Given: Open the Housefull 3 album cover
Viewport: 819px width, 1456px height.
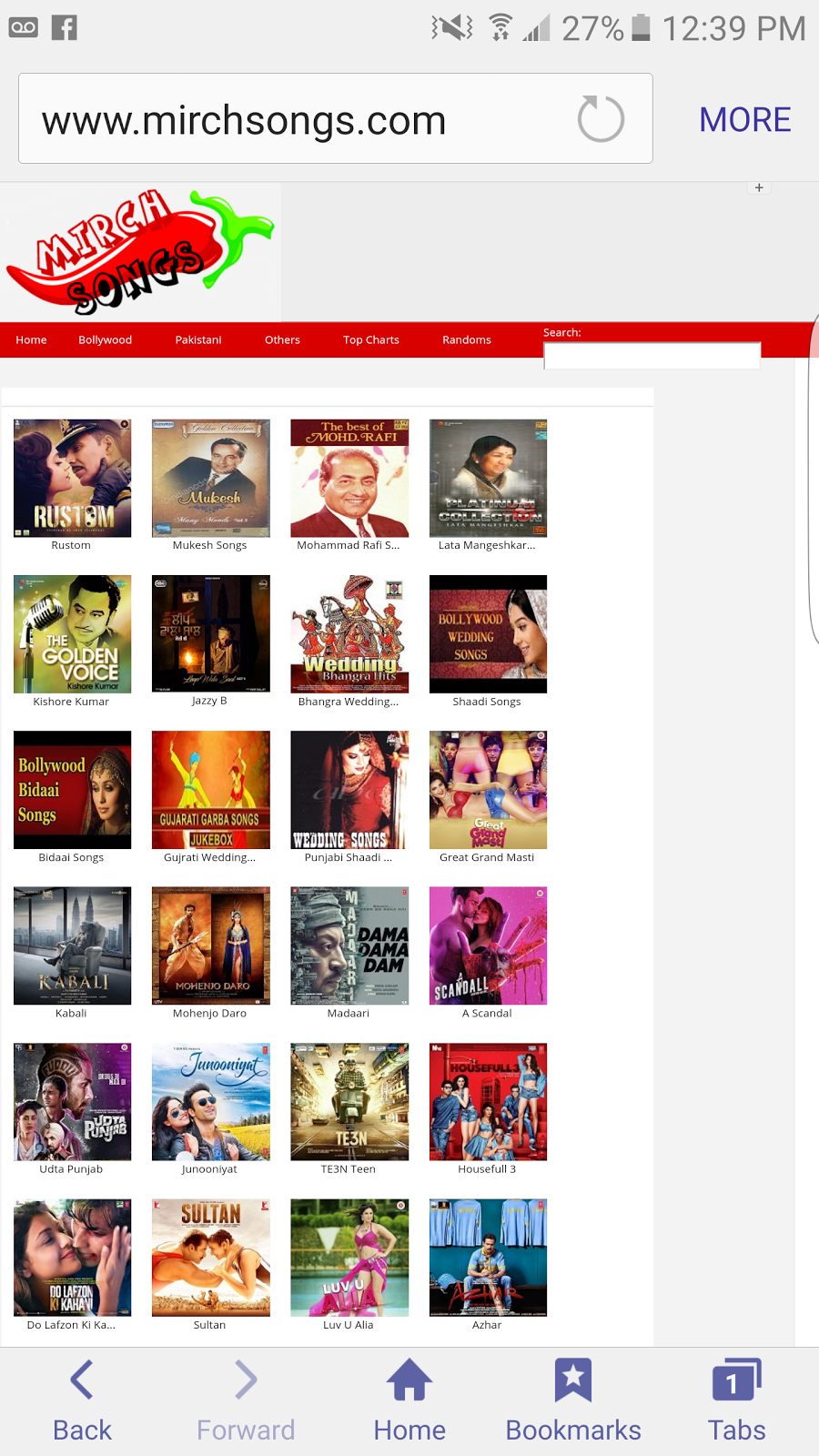Looking at the screenshot, I should pyautogui.click(x=488, y=1101).
